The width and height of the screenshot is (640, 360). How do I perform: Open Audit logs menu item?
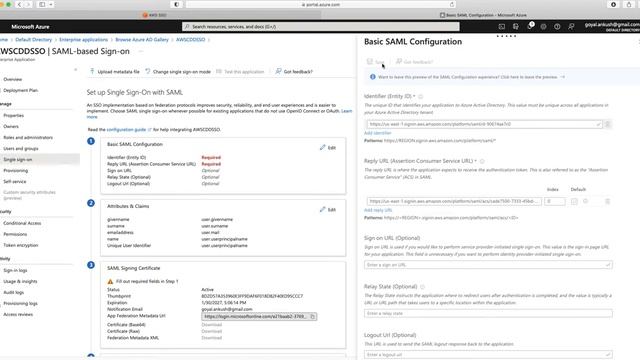(x=13, y=293)
